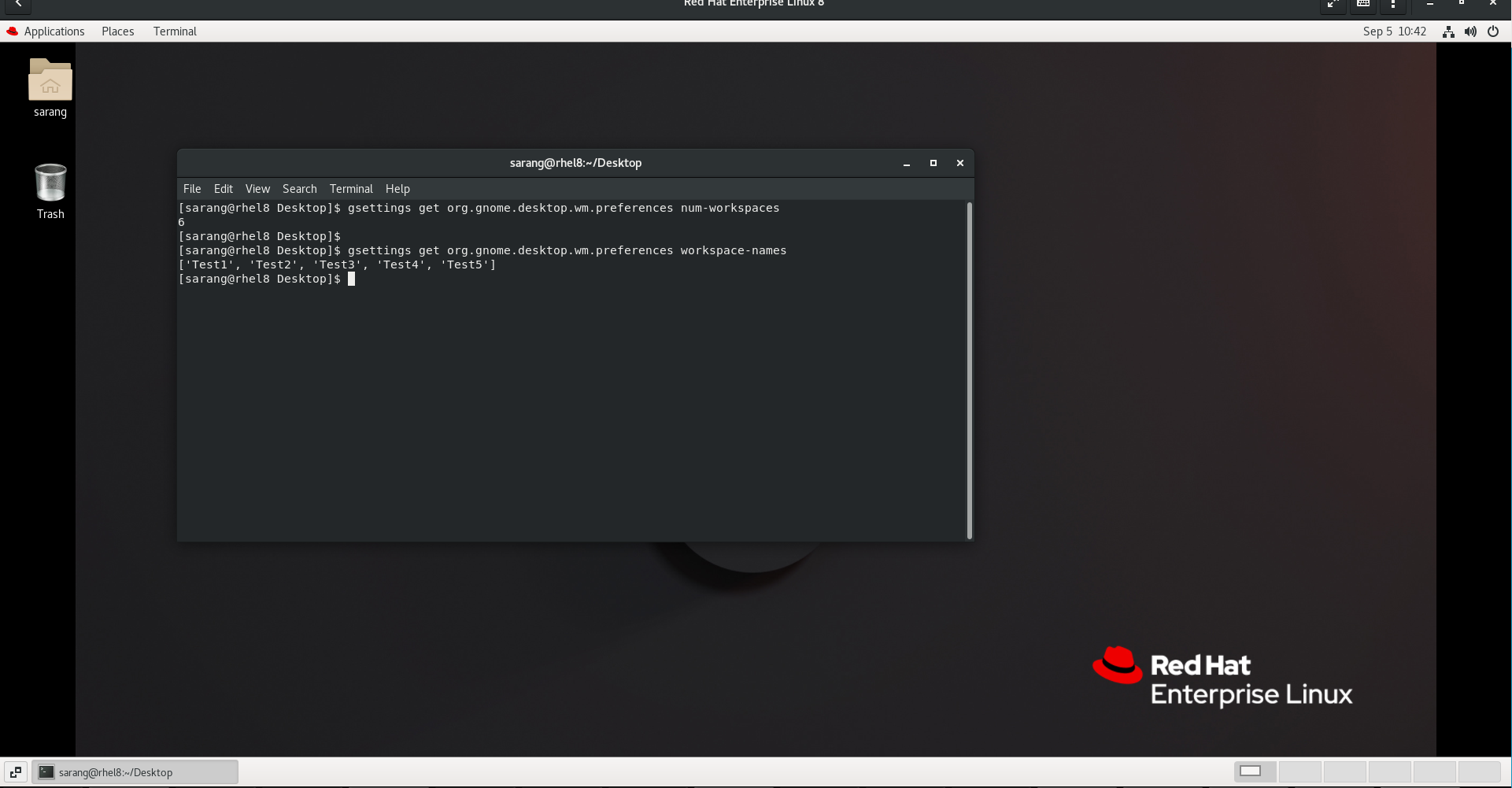Open the Edit menu in the terminal
The height and width of the screenshot is (788, 1512).
(x=224, y=189)
